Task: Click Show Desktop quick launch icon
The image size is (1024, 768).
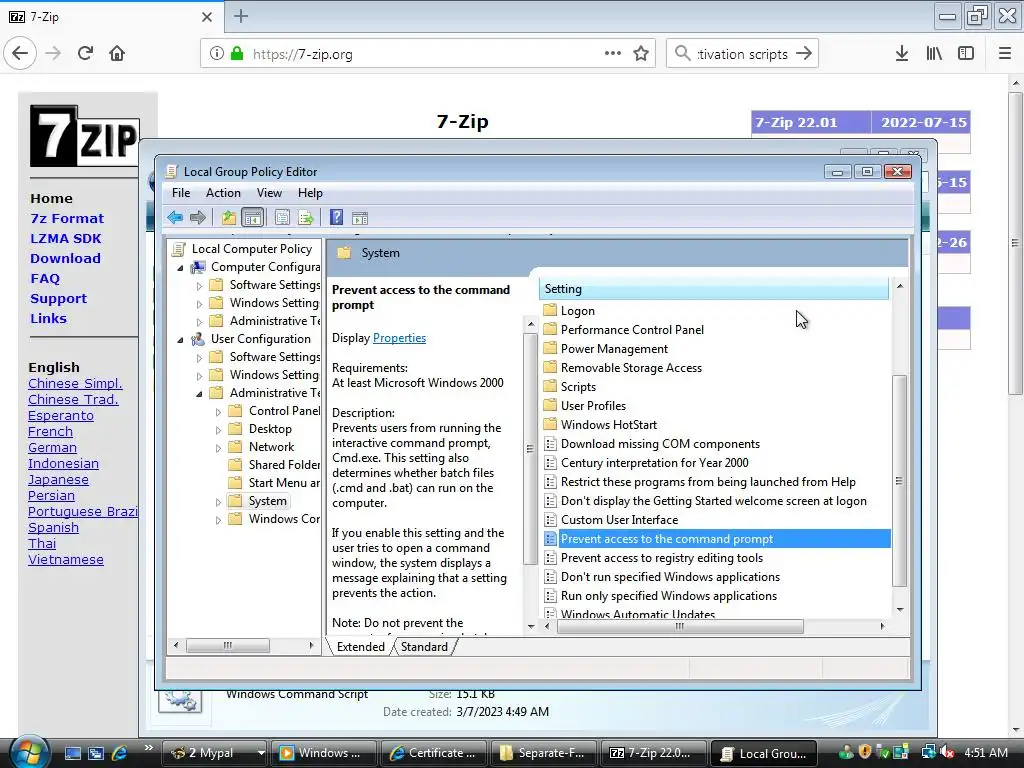Action: (x=72, y=753)
